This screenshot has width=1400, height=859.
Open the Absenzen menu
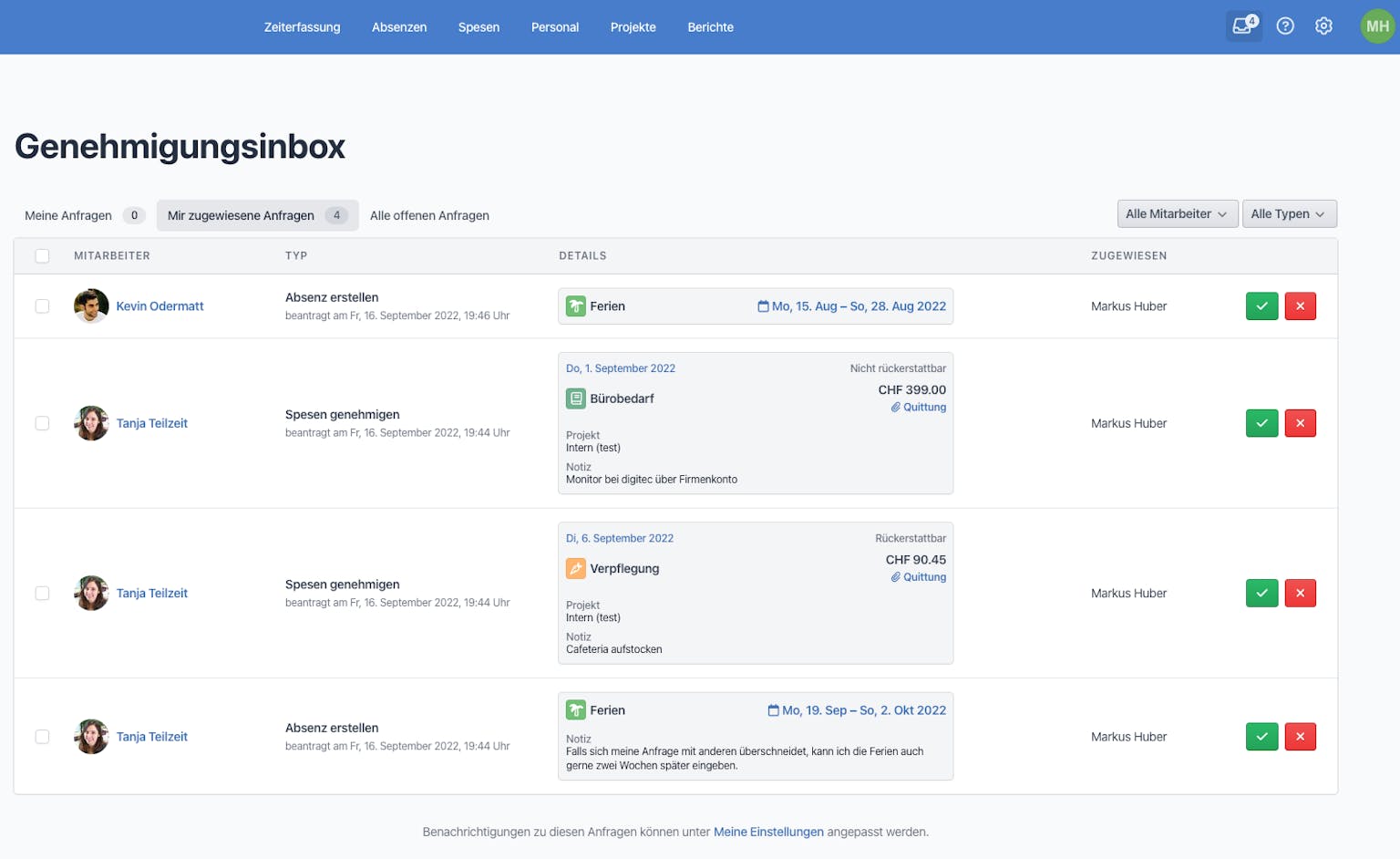point(399,27)
